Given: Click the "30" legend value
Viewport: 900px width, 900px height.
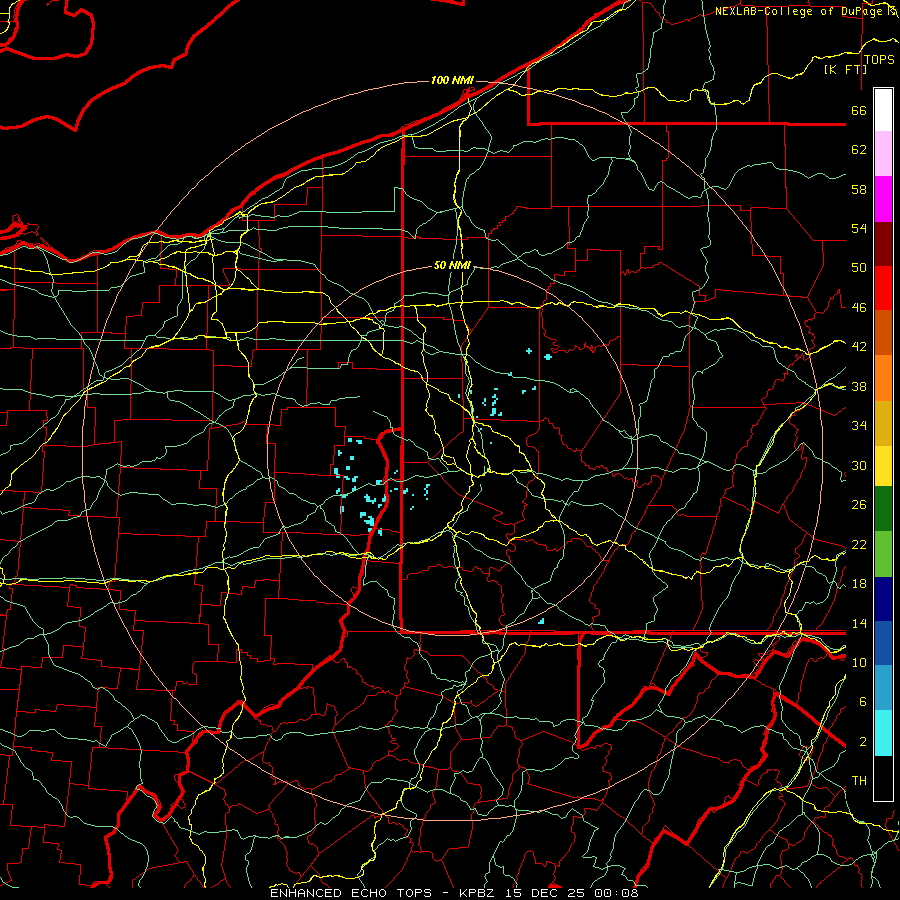Looking at the screenshot, I should click(x=859, y=465).
